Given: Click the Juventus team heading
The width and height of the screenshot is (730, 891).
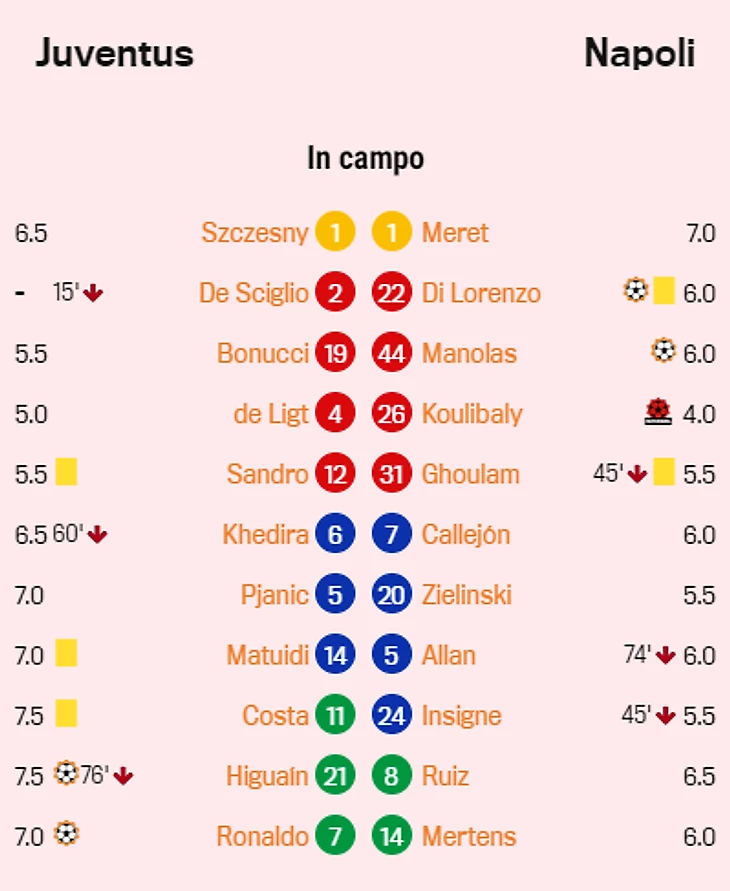Looking at the screenshot, I should click(114, 53).
